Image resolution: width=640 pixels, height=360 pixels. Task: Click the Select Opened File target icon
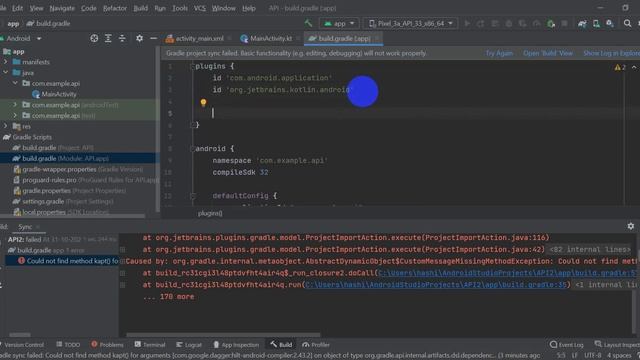[x=94, y=38]
